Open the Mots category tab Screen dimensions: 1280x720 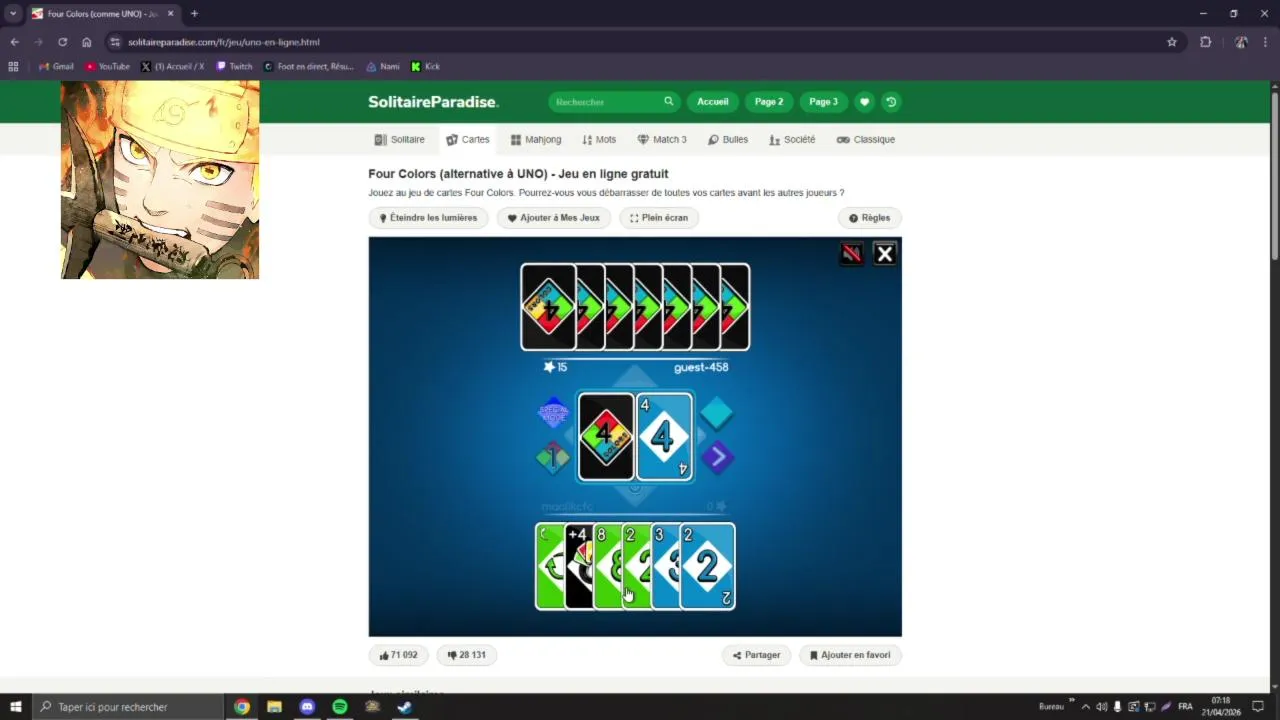coord(599,140)
